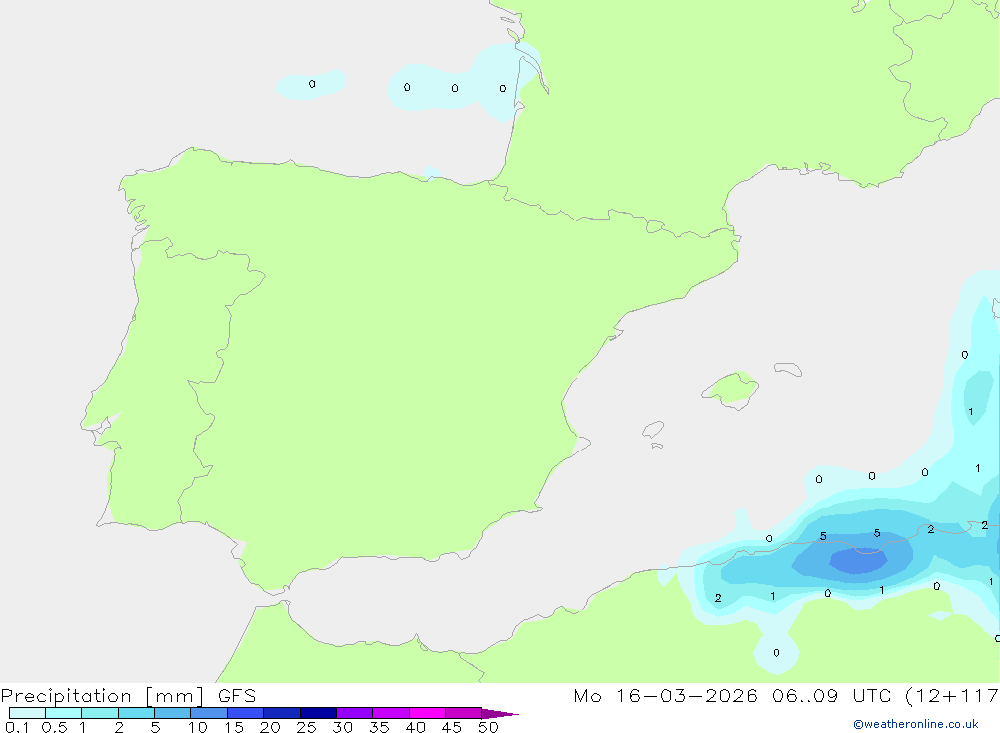This screenshot has width=1000, height=733.
Task: Click the '(12+117' forecast offset text
Action: [x=952, y=695]
